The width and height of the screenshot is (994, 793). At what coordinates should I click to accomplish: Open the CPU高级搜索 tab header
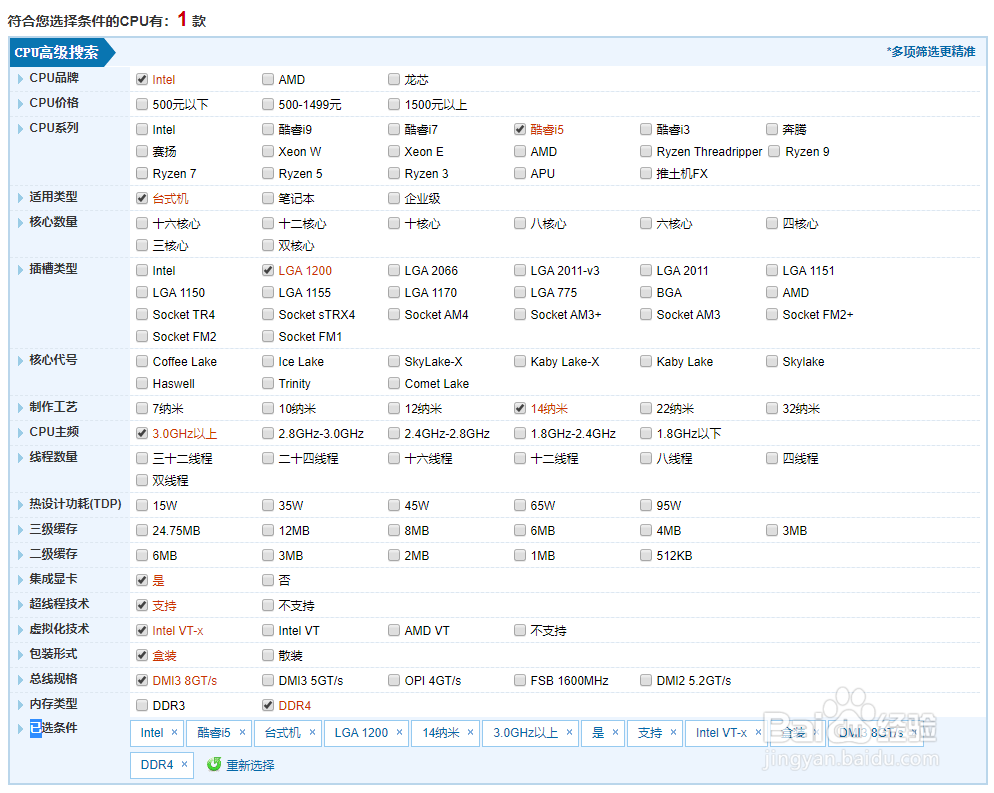61,52
